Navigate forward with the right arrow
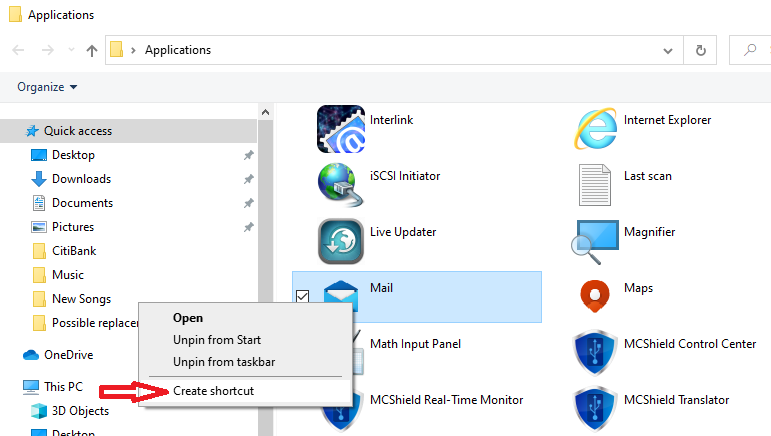 pos(48,50)
